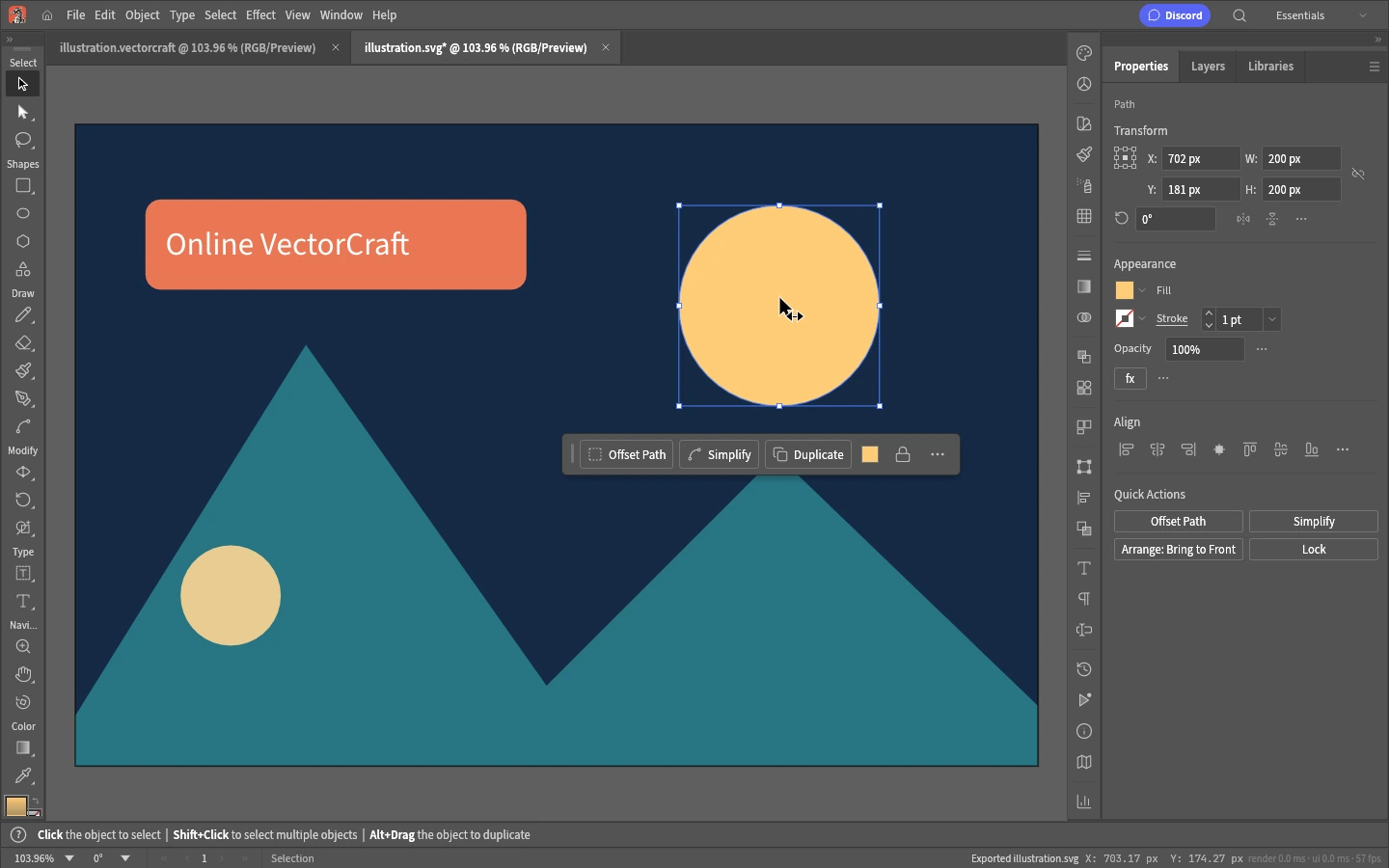Pick the Rotate tool

click(23, 500)
